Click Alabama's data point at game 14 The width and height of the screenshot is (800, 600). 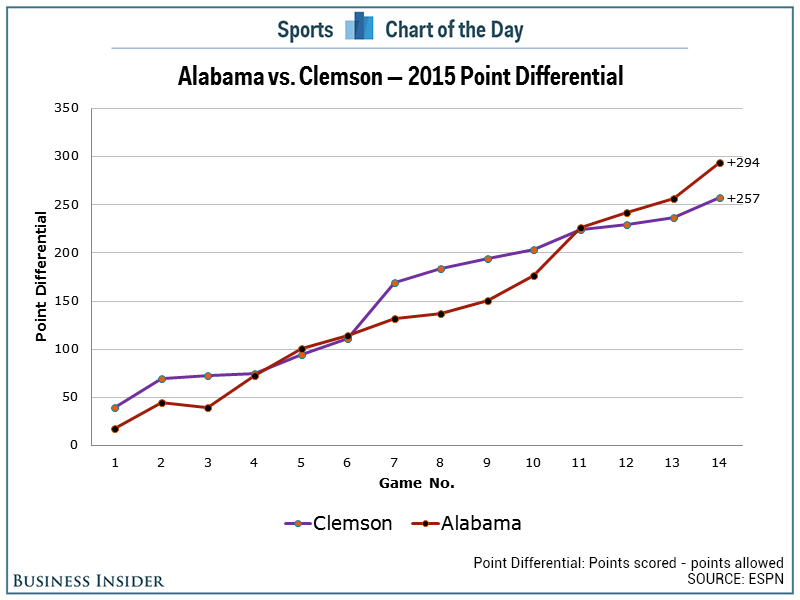(720, 163)
